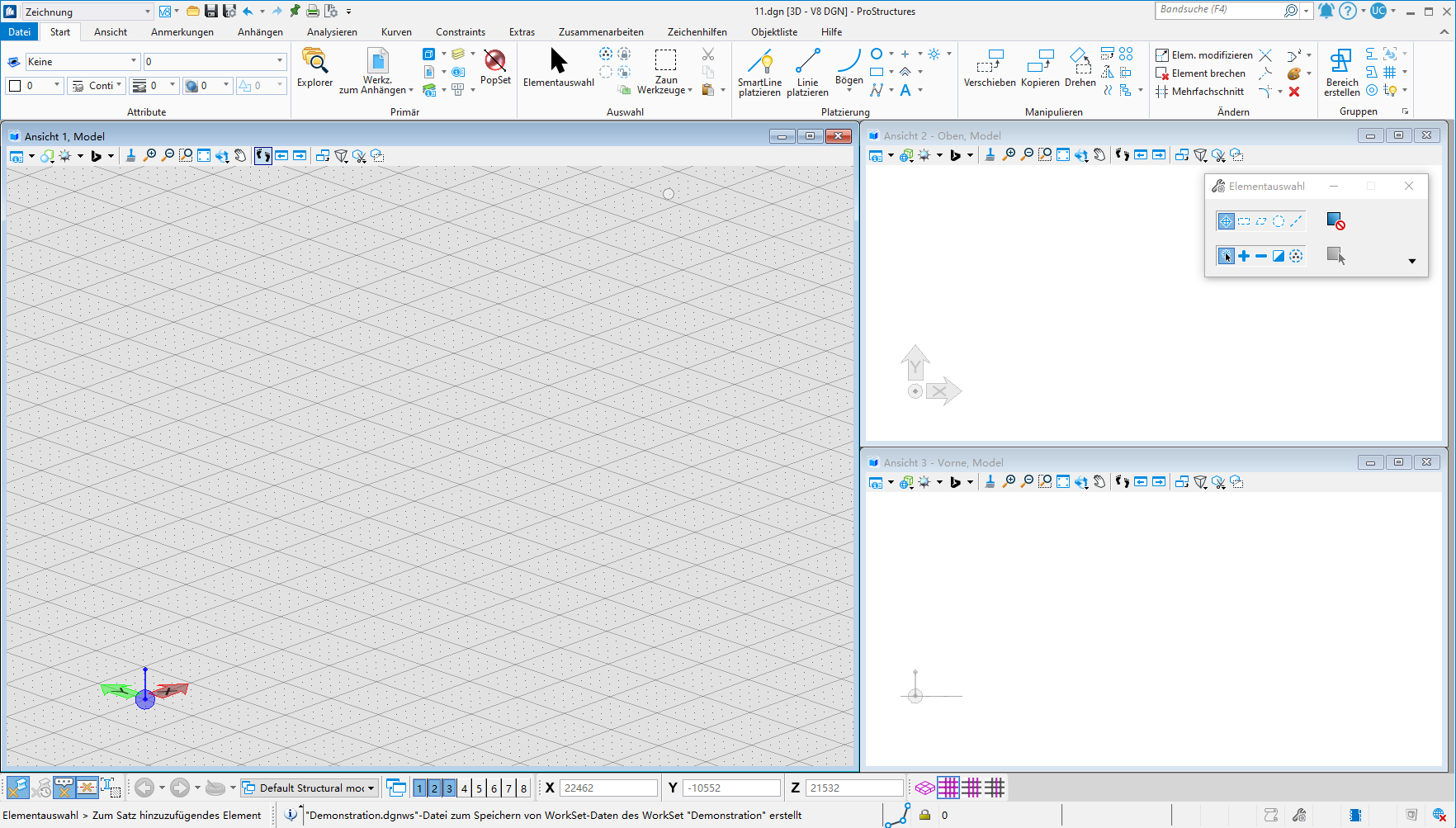This screenshot has height=828, width=1456.
Task: Toggle view 1 button in view group
Action: click(419, 788)
